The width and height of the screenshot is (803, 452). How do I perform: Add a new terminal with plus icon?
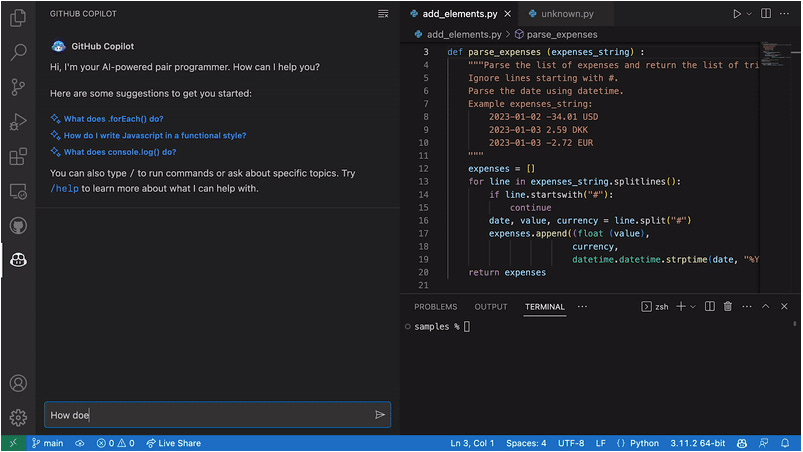681,307
